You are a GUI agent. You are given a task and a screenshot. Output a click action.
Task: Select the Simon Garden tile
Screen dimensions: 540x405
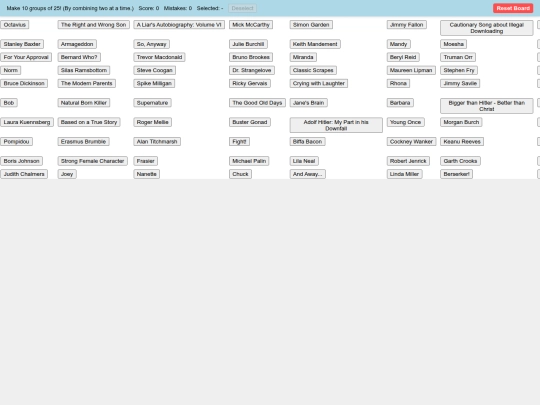(x=311, y=25)
